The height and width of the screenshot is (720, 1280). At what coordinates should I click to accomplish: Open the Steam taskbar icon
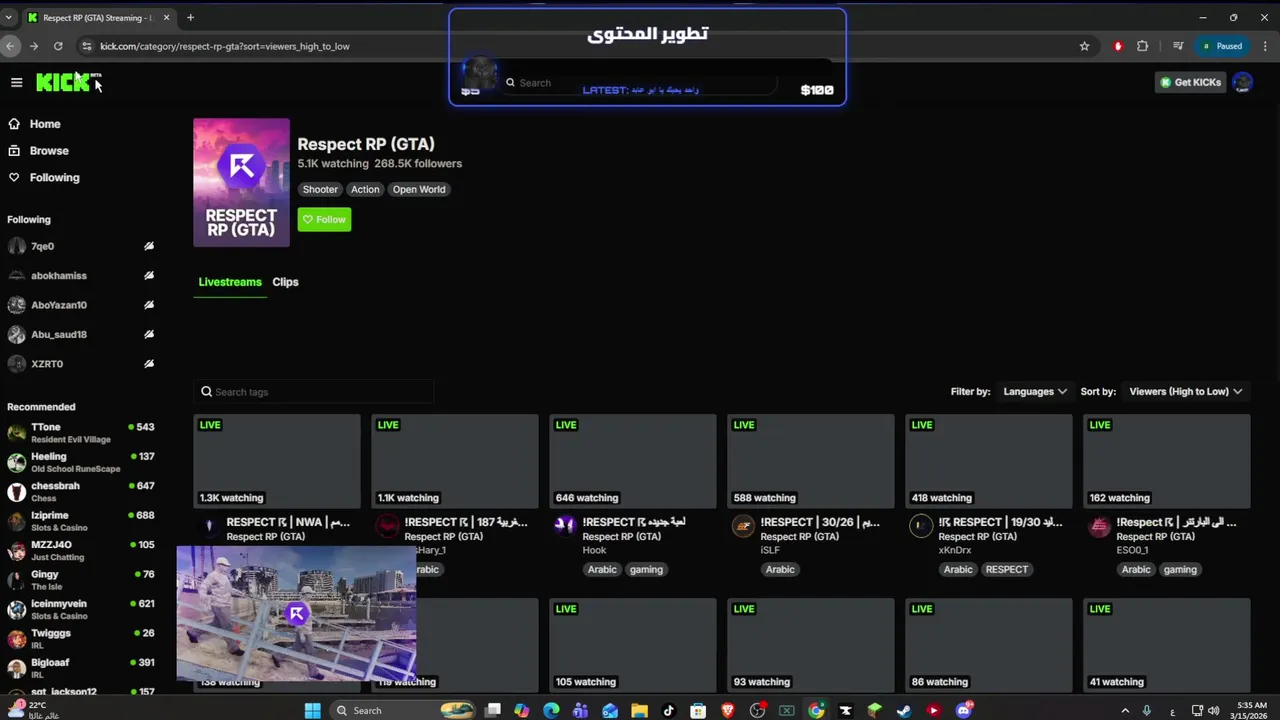904,710
